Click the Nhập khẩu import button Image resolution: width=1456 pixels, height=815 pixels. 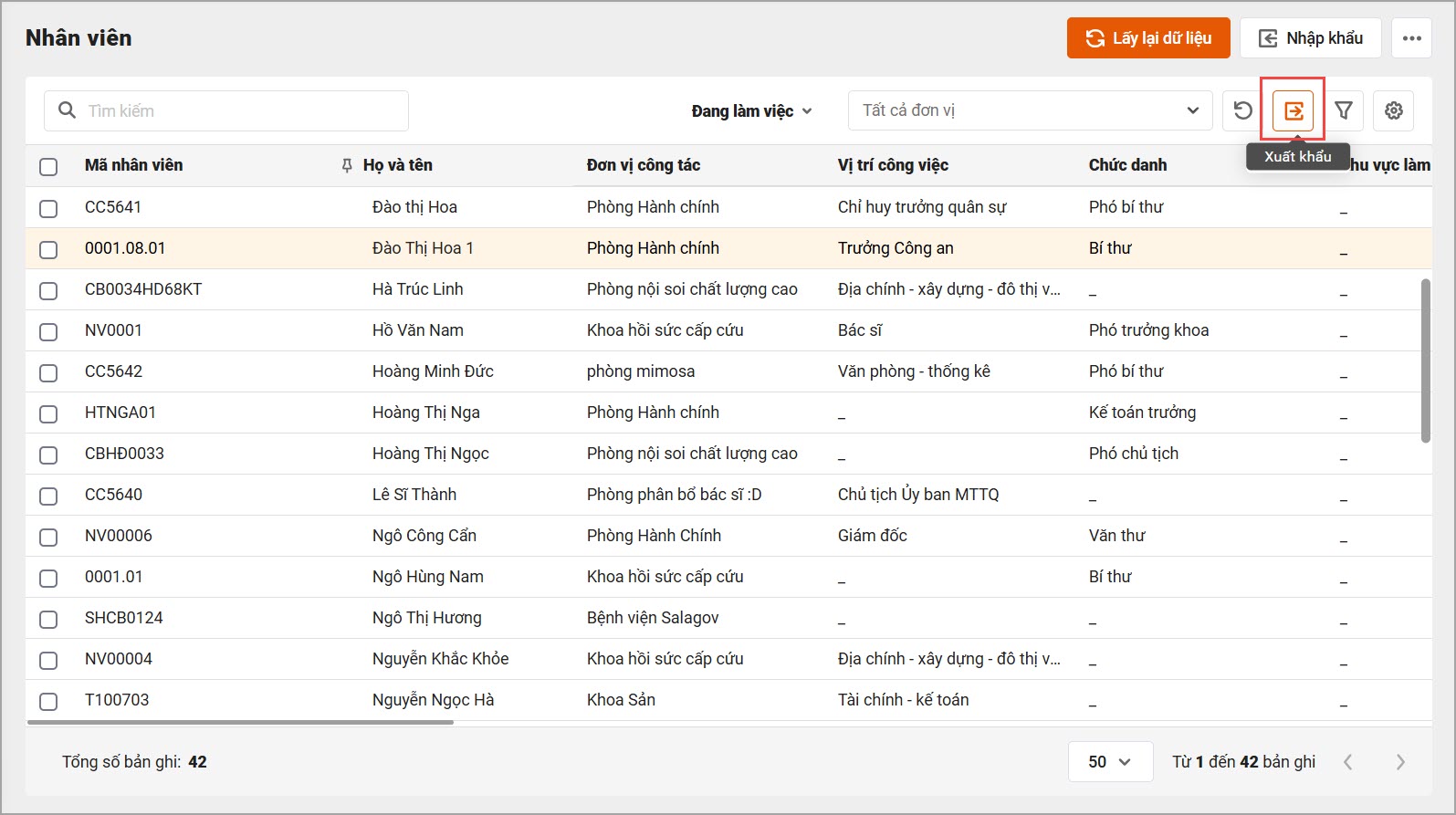tap(1310, 38)
